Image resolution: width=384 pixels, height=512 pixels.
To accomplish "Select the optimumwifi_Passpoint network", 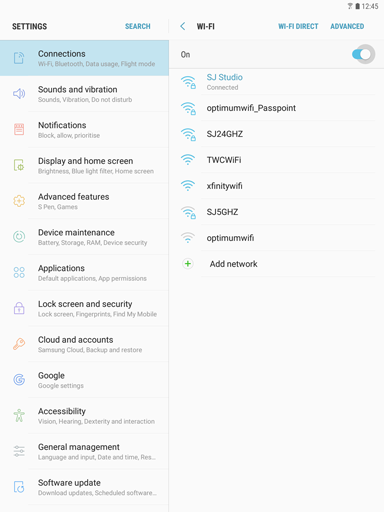I will coord(277,108).
